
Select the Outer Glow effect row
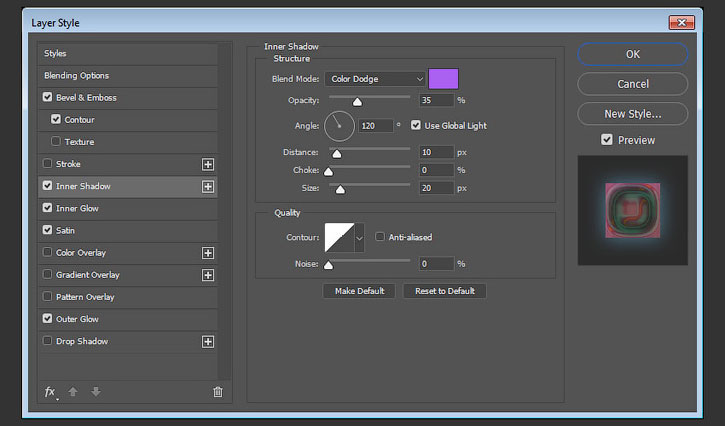[128, 320]
